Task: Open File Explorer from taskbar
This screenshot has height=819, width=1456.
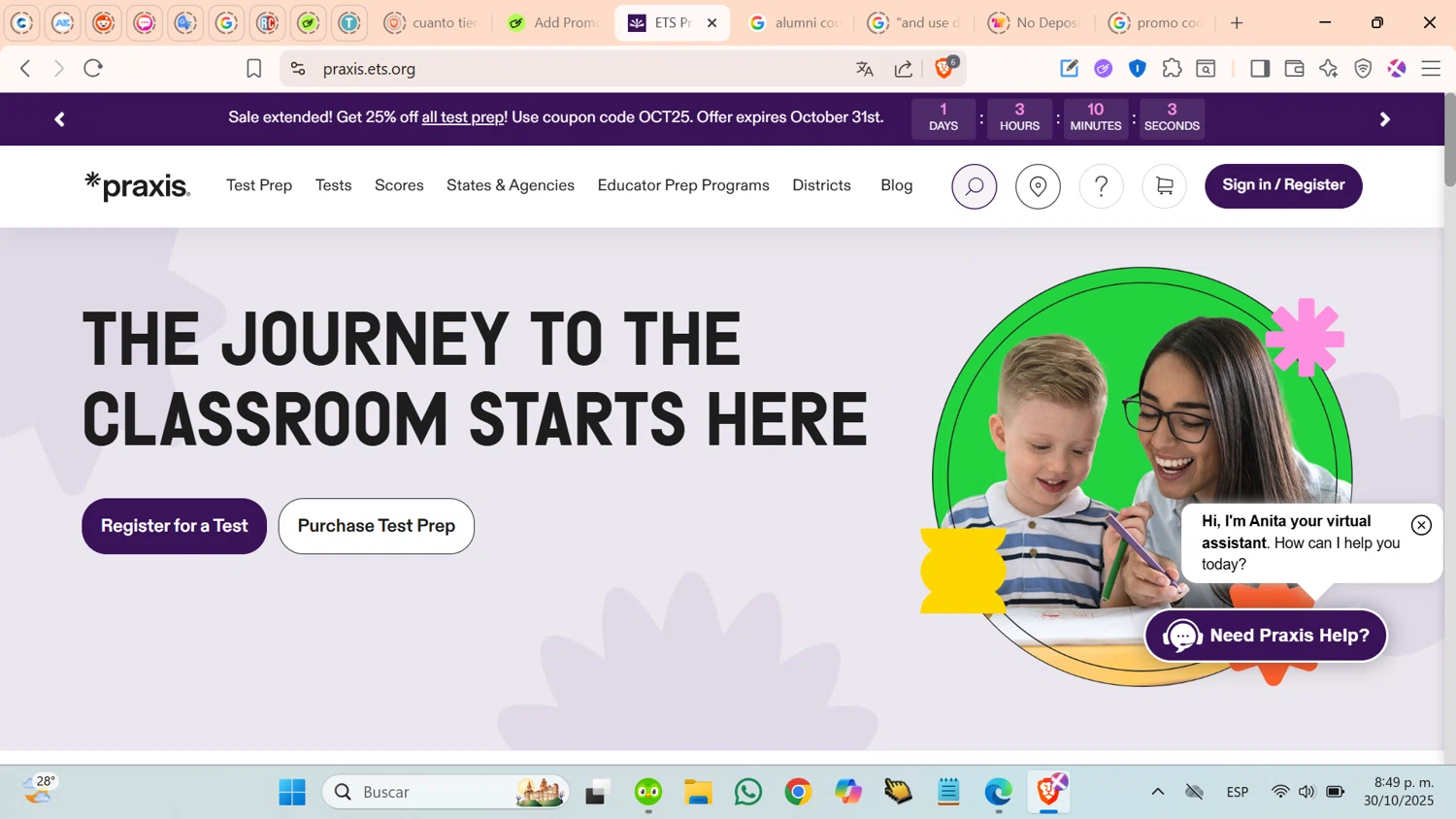Action: point(699,792)
